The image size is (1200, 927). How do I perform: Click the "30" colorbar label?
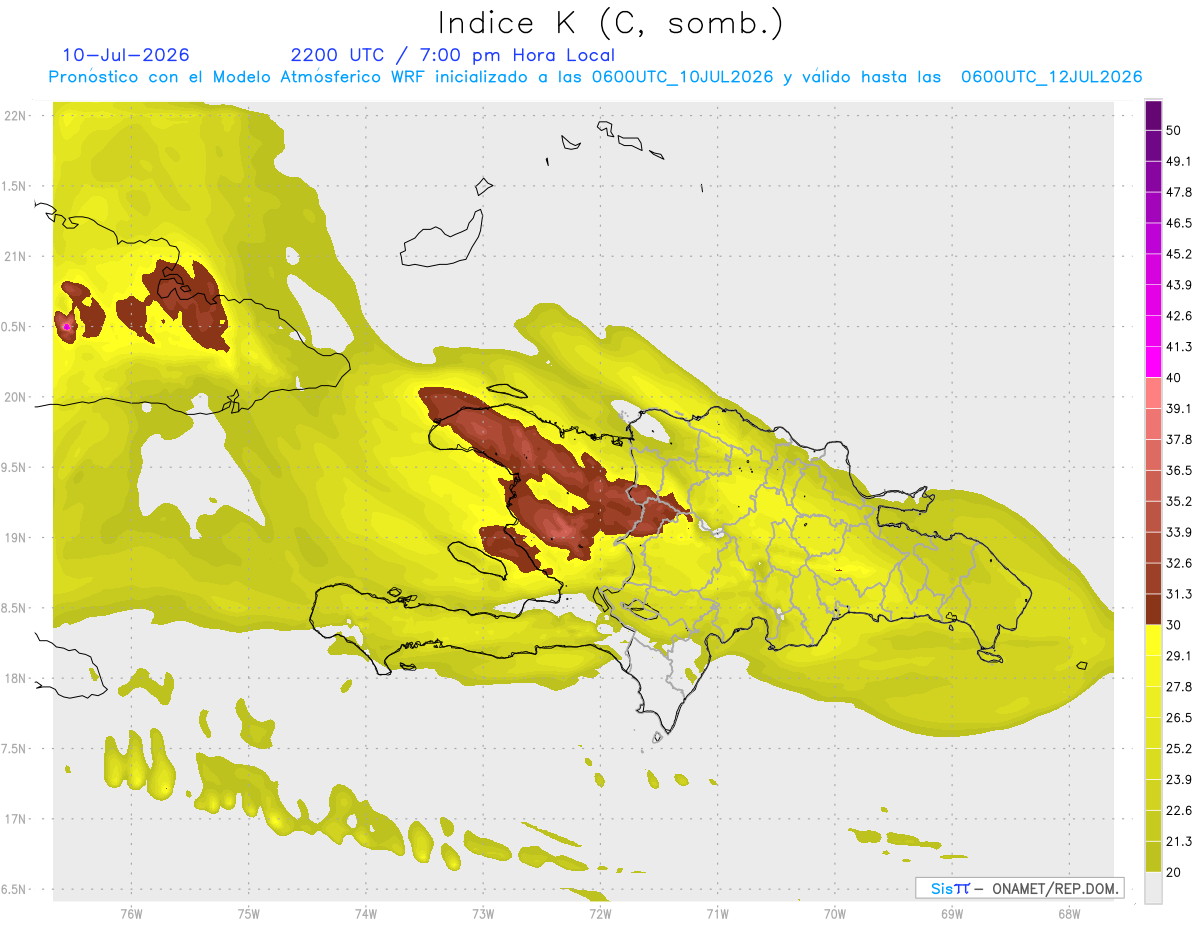click(x=1174, y=625)
